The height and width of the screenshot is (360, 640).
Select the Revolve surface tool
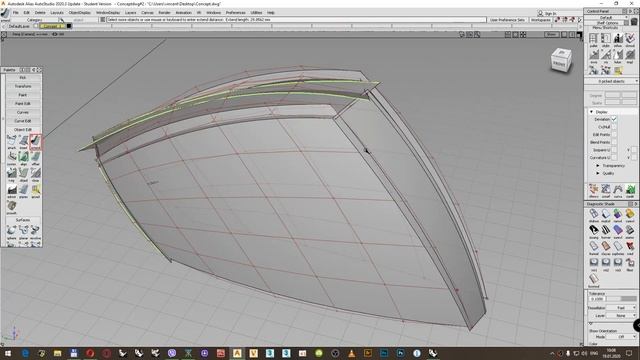click(36, 231)
